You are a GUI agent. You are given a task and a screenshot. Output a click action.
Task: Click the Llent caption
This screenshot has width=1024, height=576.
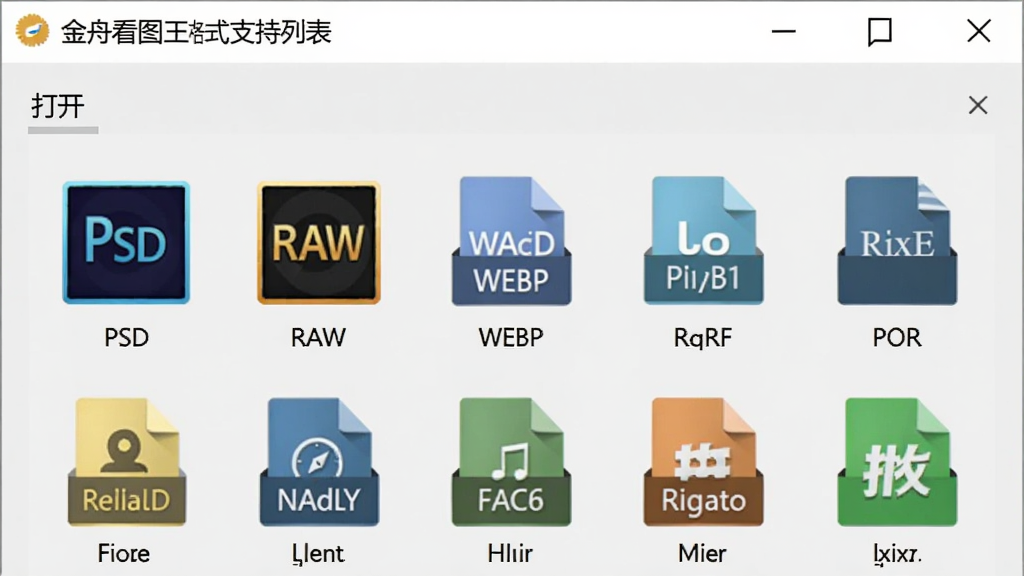click(318, 554)
